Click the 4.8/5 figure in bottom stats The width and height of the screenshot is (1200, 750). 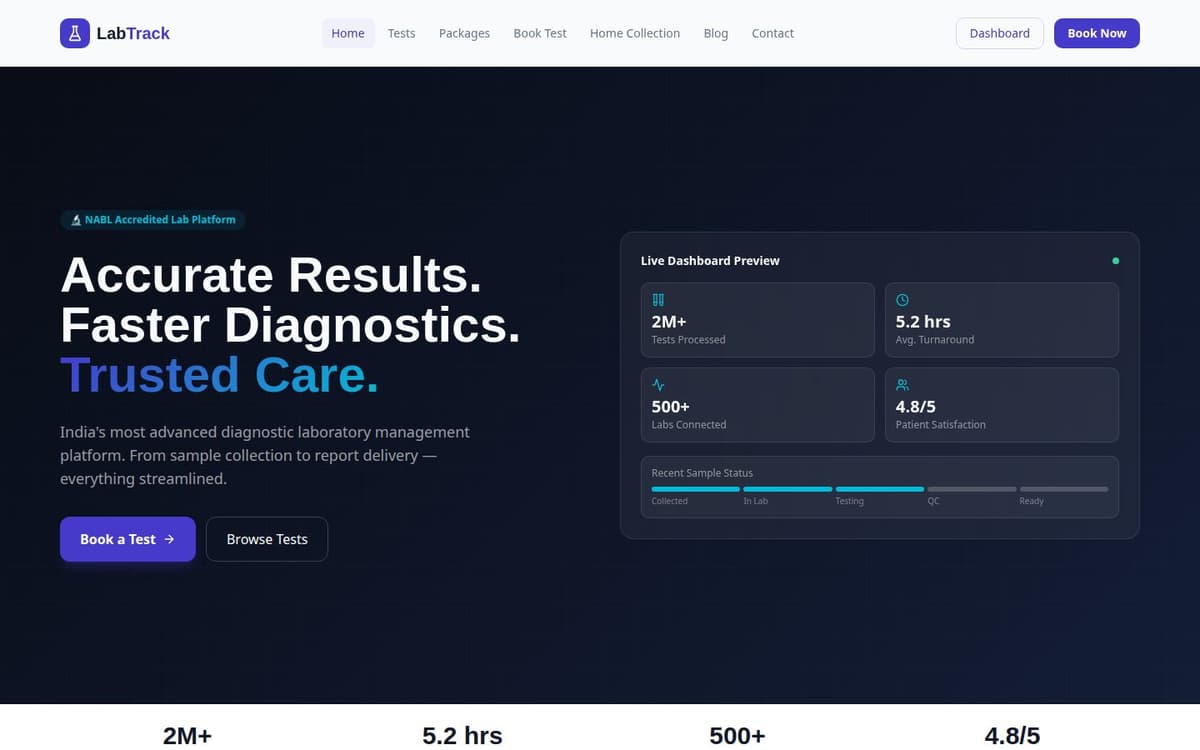[1012, 736]
